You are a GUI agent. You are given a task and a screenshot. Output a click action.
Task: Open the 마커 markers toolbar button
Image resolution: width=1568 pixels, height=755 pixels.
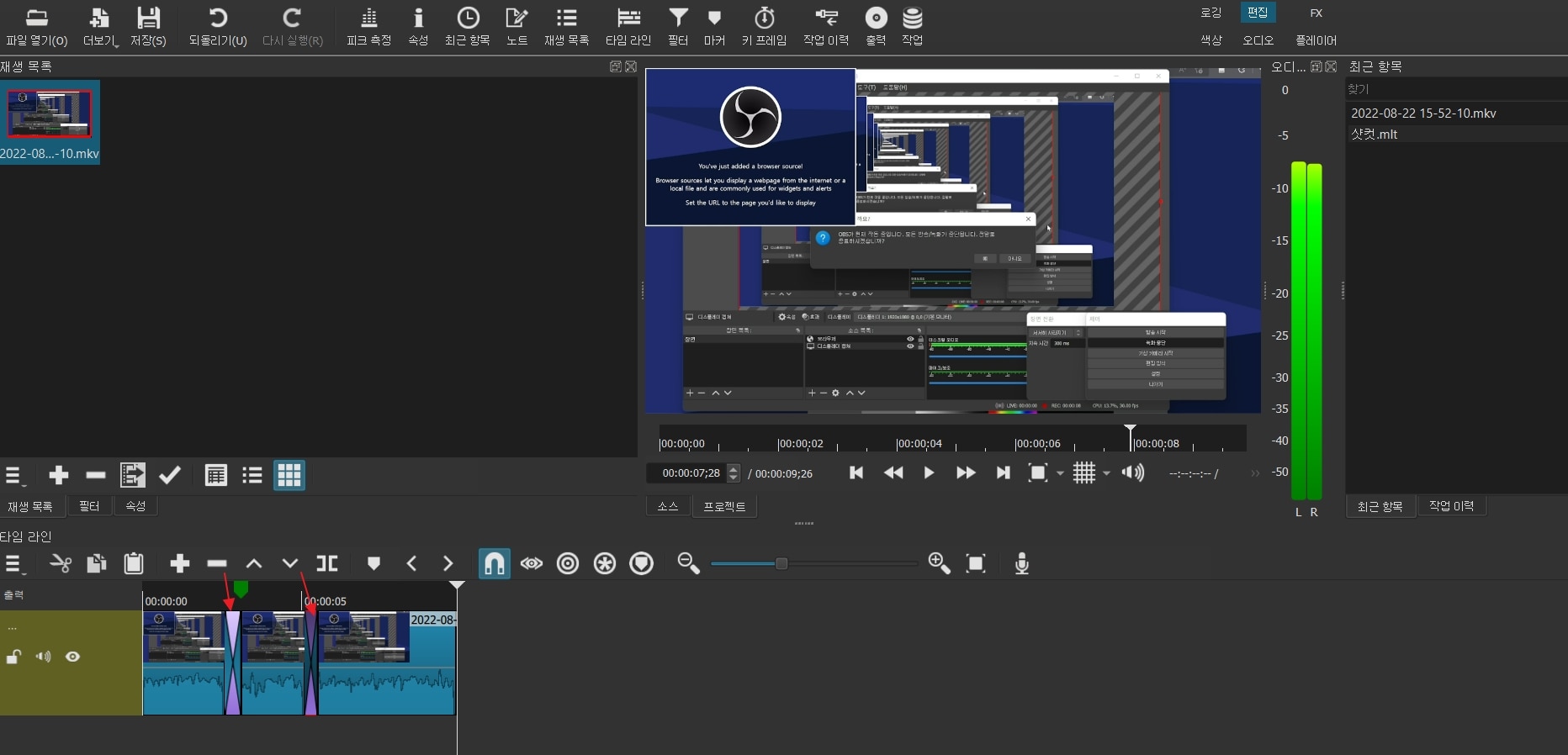coord(714,27)
